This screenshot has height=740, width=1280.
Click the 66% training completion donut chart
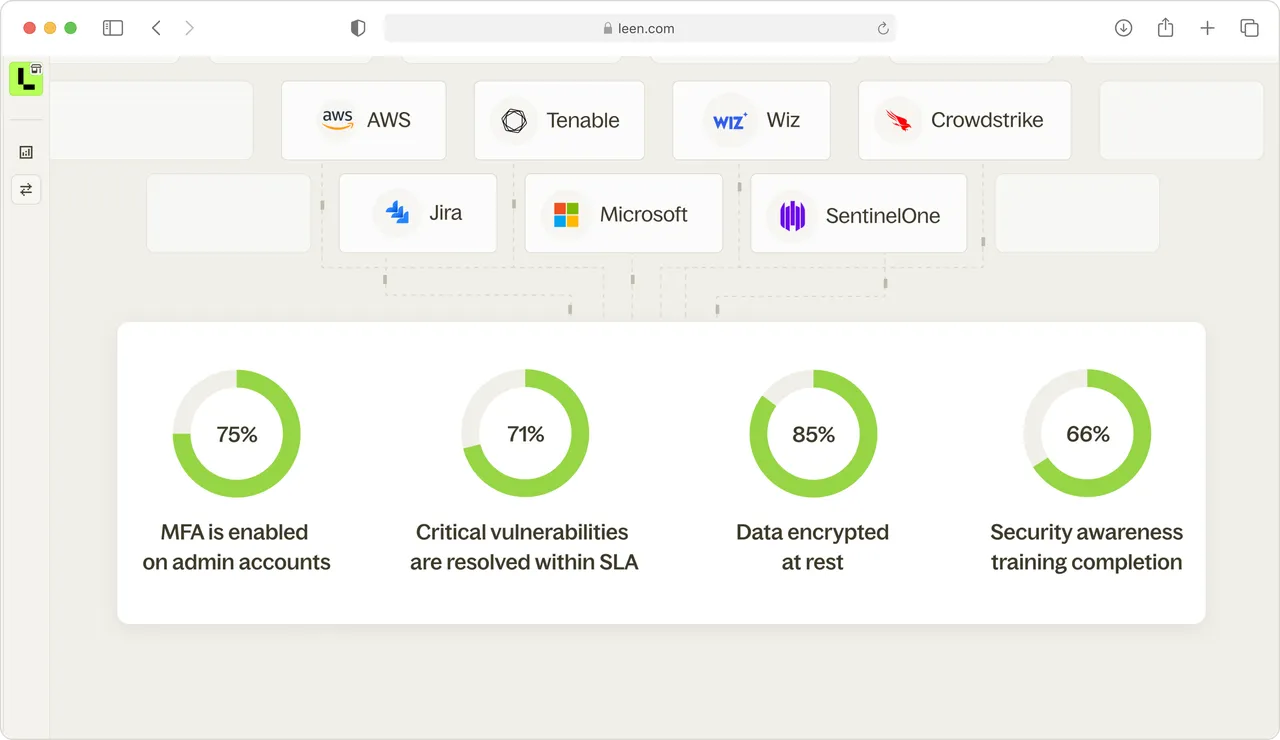(1087, 433)
